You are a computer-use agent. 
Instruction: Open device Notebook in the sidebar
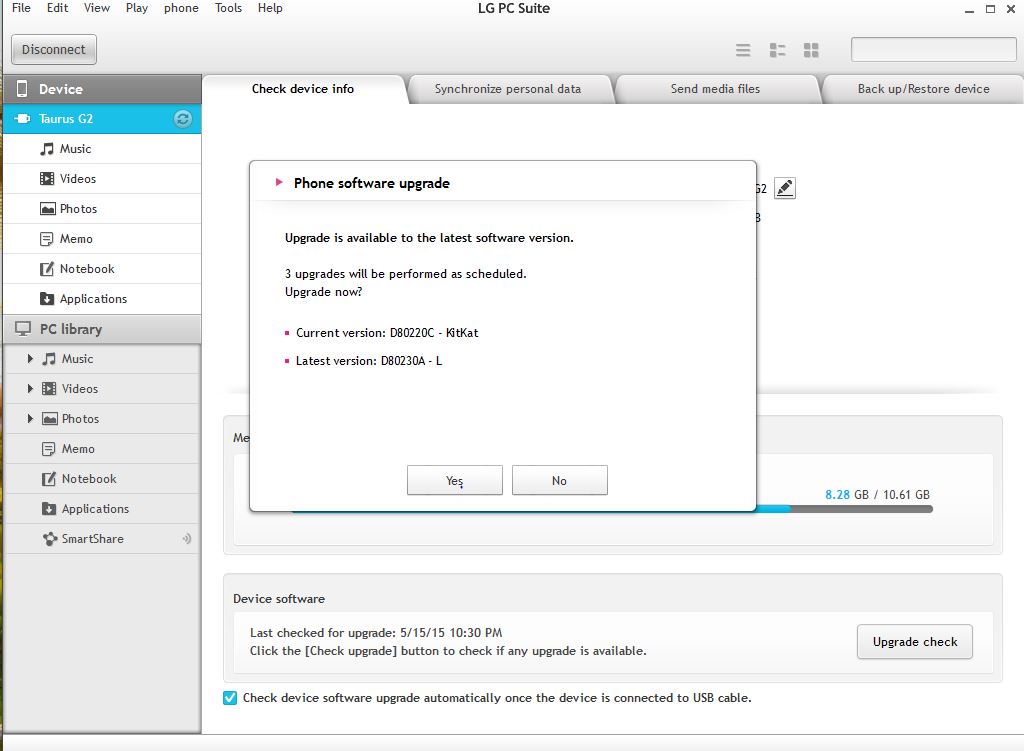pos(103,269)
